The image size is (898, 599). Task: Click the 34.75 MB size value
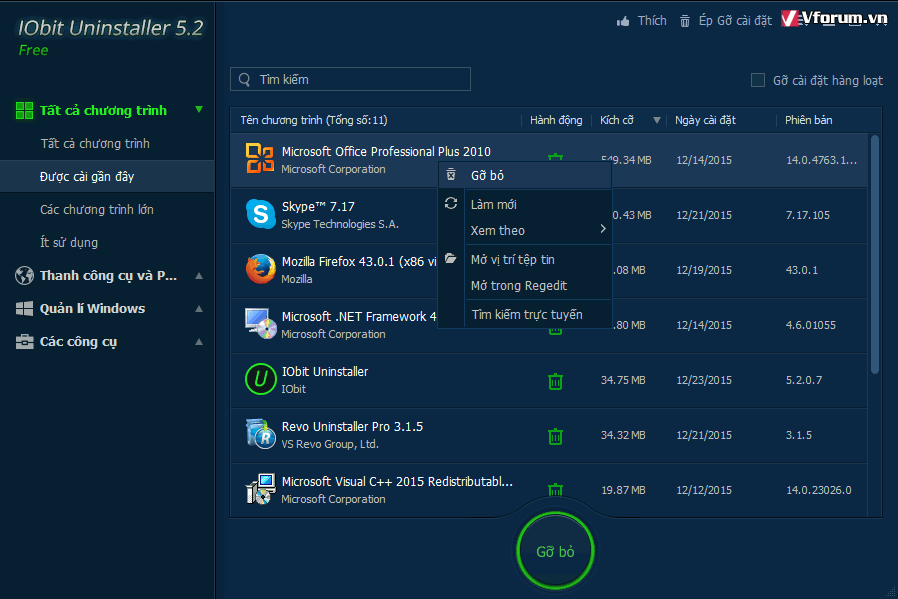[x=623, y=380]
